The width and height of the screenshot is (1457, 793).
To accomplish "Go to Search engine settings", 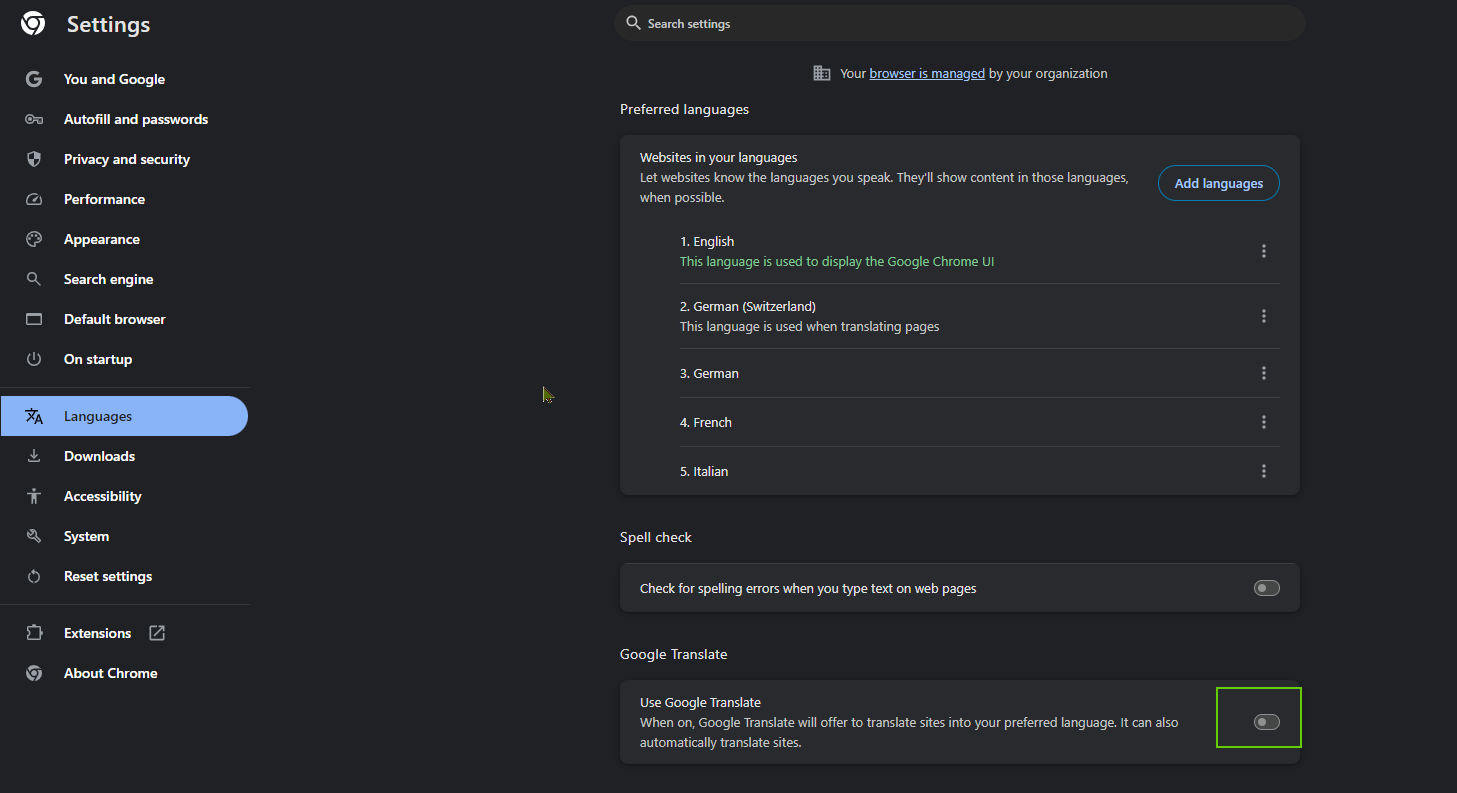I will point(124,279).
